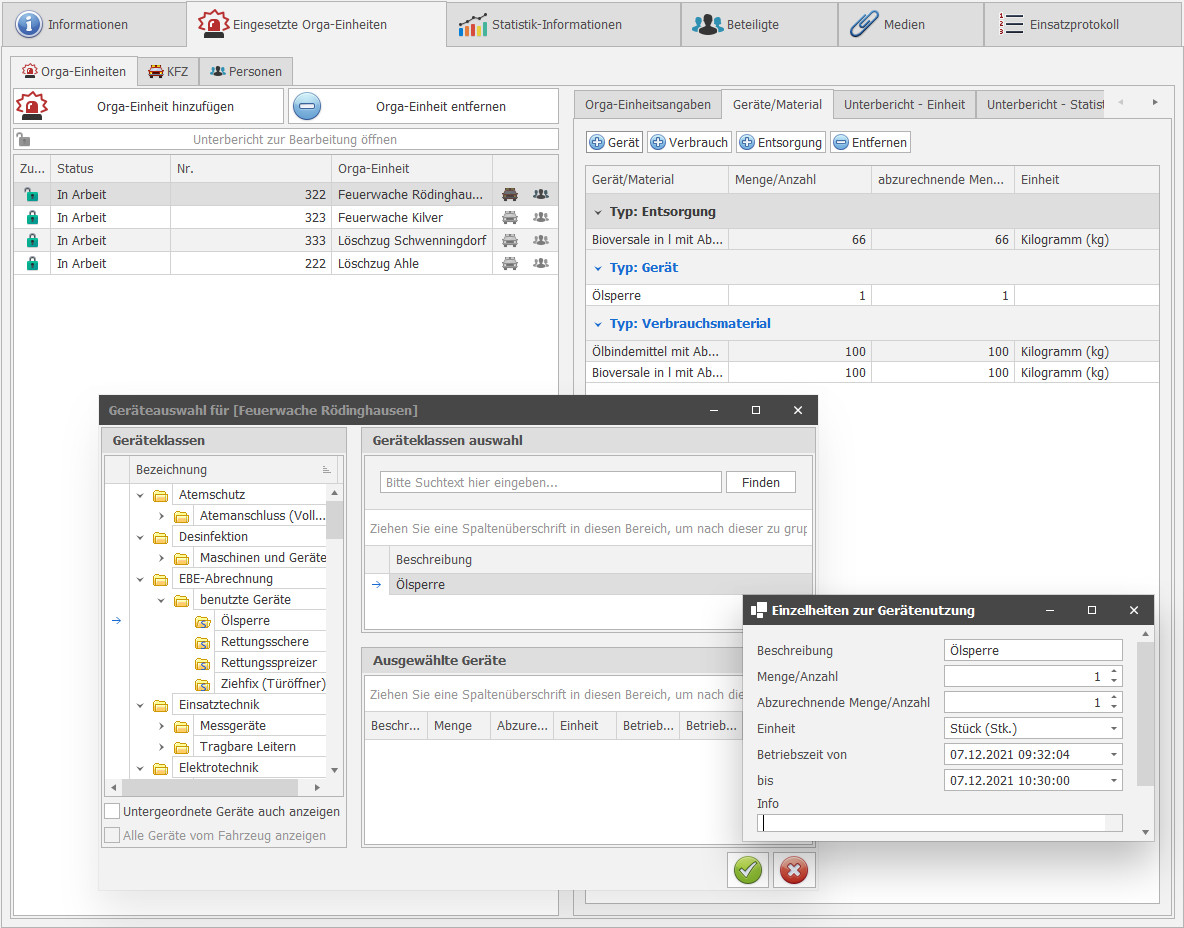Click Orga-Einheit hinzufügen button
1184x928 pixels.
148,106
